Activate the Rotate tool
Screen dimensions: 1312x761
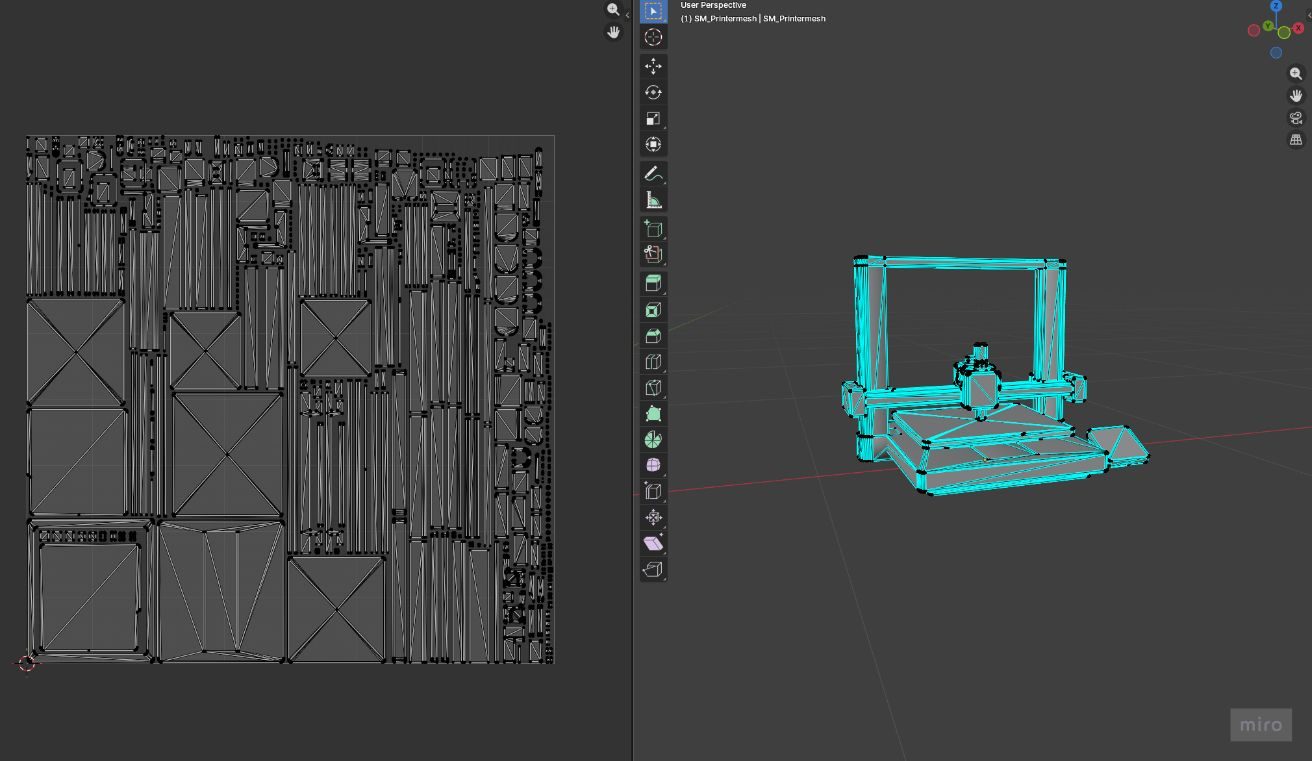(x=653, y=92)
